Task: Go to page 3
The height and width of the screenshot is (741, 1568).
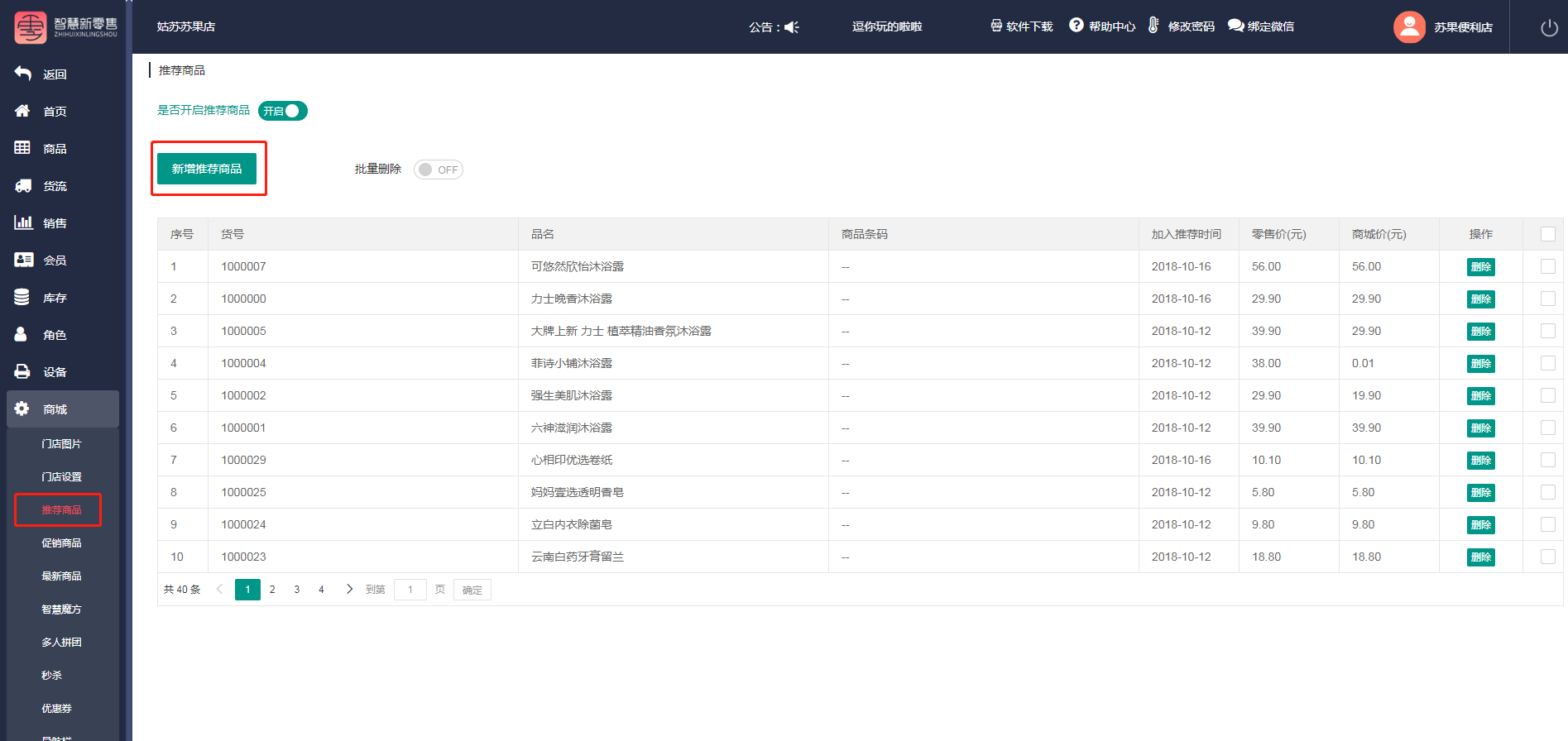Action: (297, 589)
